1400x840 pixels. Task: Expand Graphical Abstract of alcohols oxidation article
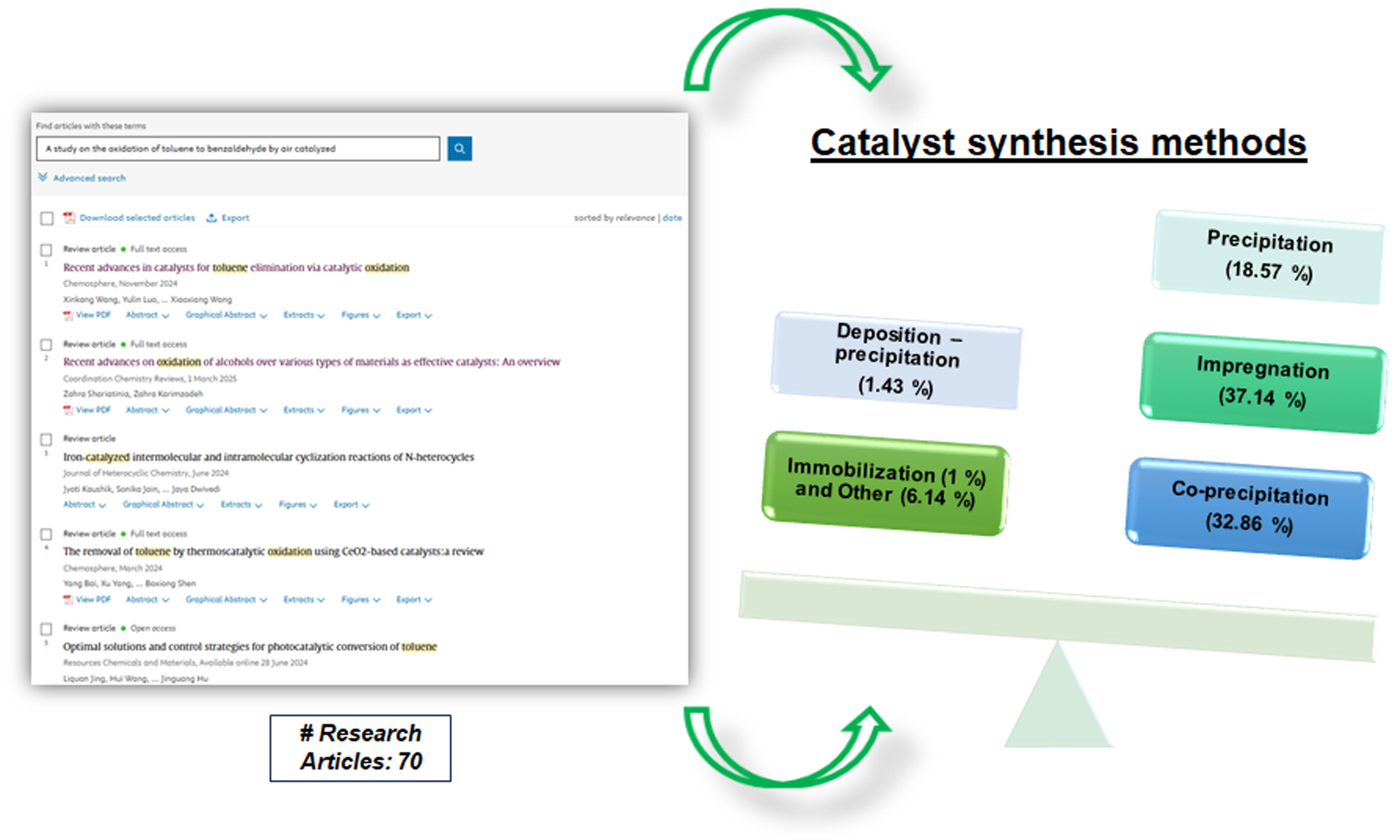[226, 410]
